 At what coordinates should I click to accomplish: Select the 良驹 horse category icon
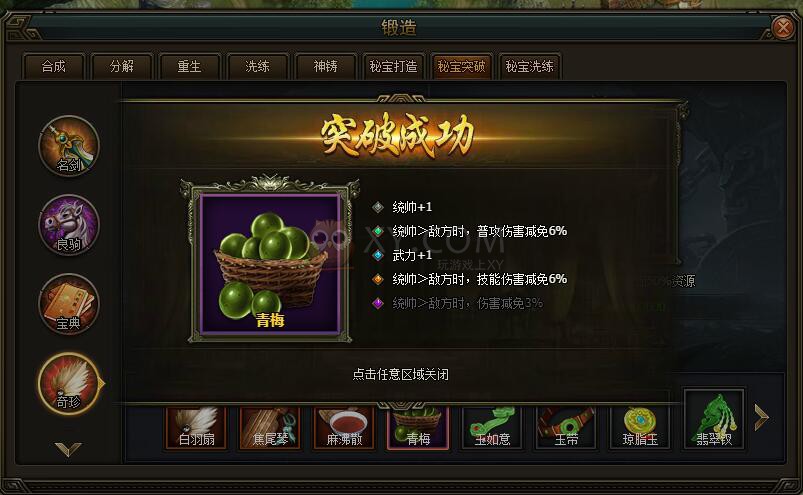(x=69, y=225)
